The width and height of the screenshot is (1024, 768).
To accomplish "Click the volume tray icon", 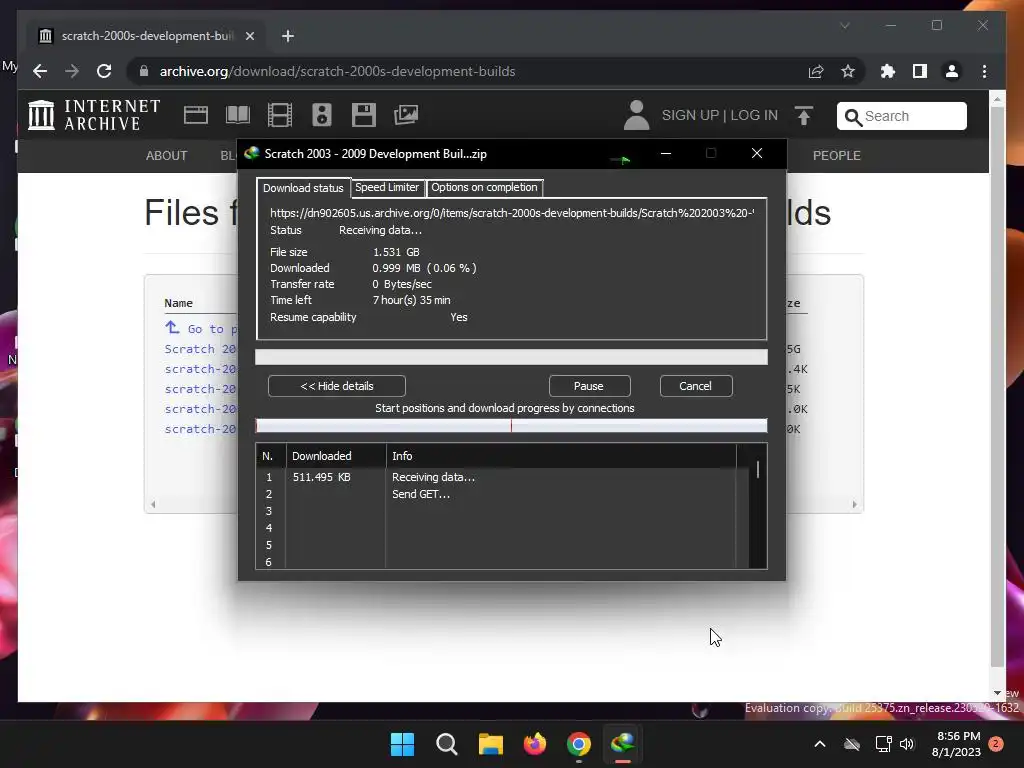I will (906, 744).
